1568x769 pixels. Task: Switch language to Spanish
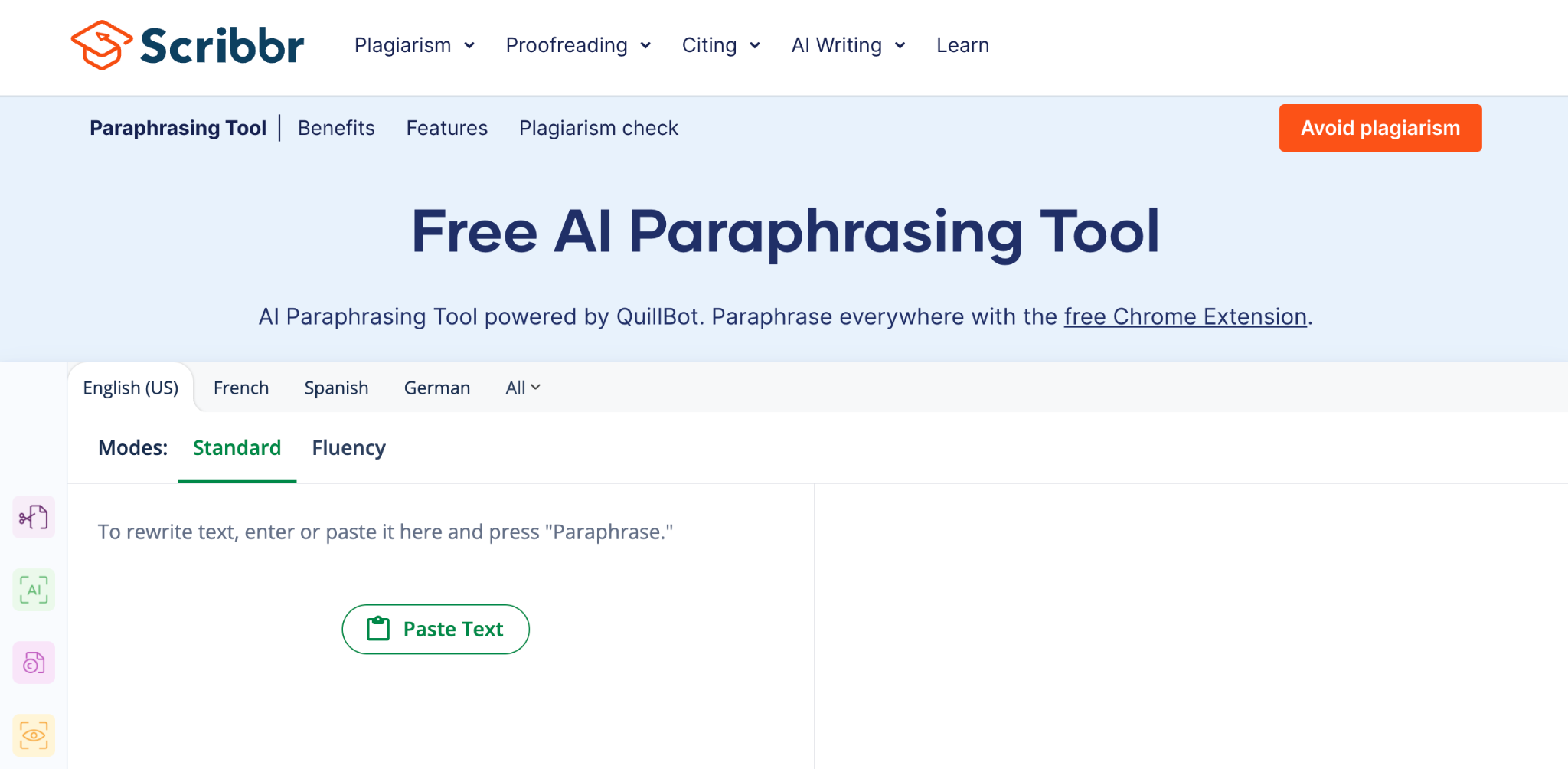pyautogui.click(x=336, y=388)
